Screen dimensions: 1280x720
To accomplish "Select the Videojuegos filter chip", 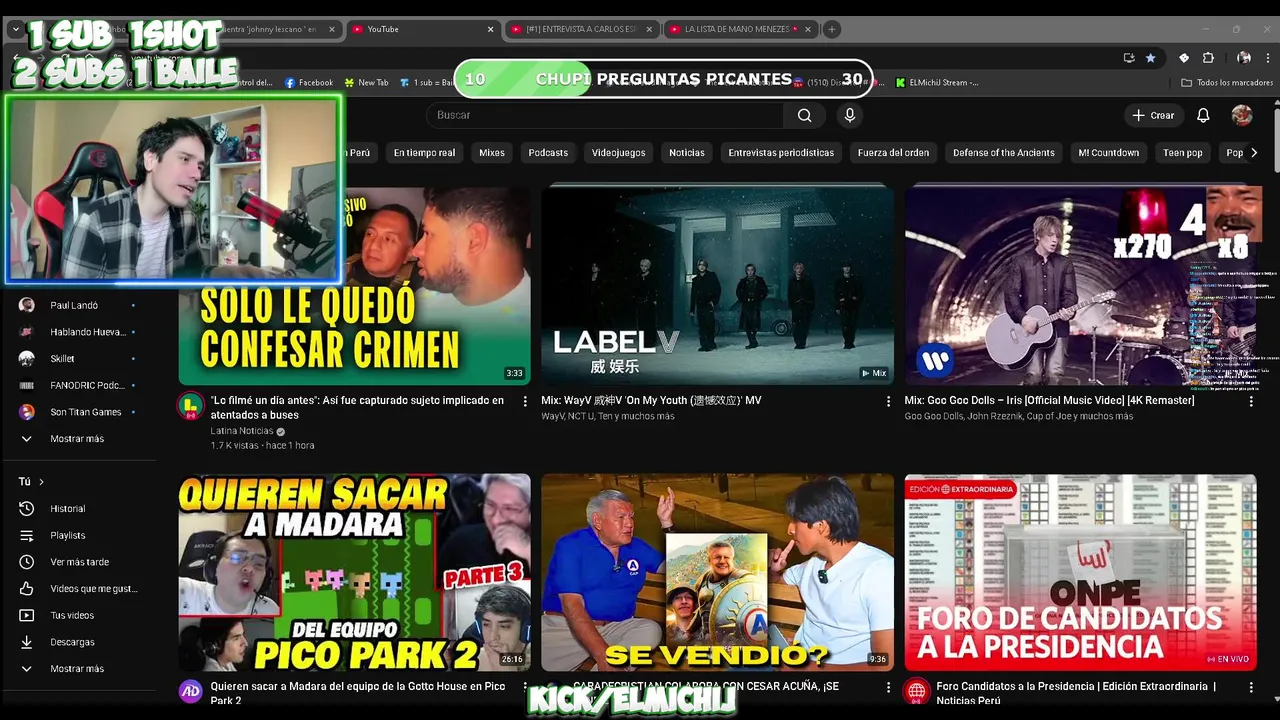I will tap(618, 153).
